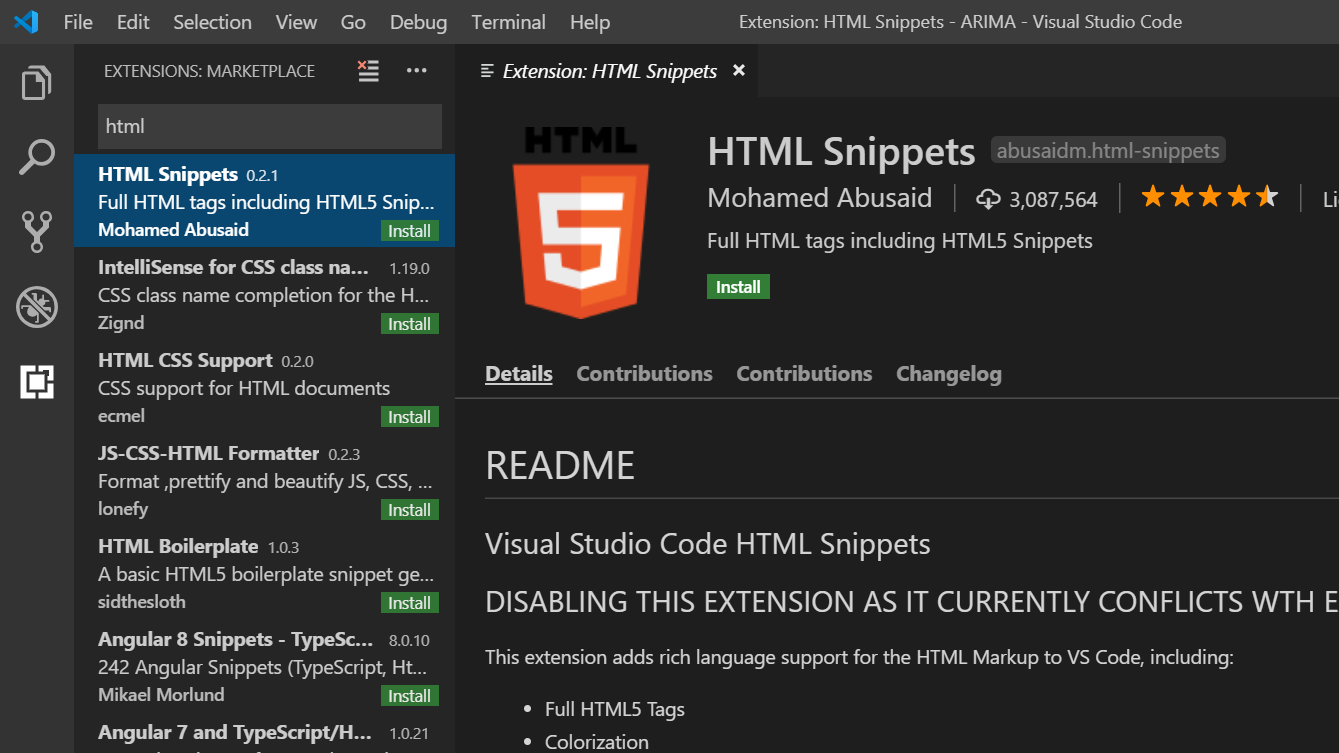Select HTML CSS Support list item
Screen dimensions: 1339x753
tap(264, 386)
